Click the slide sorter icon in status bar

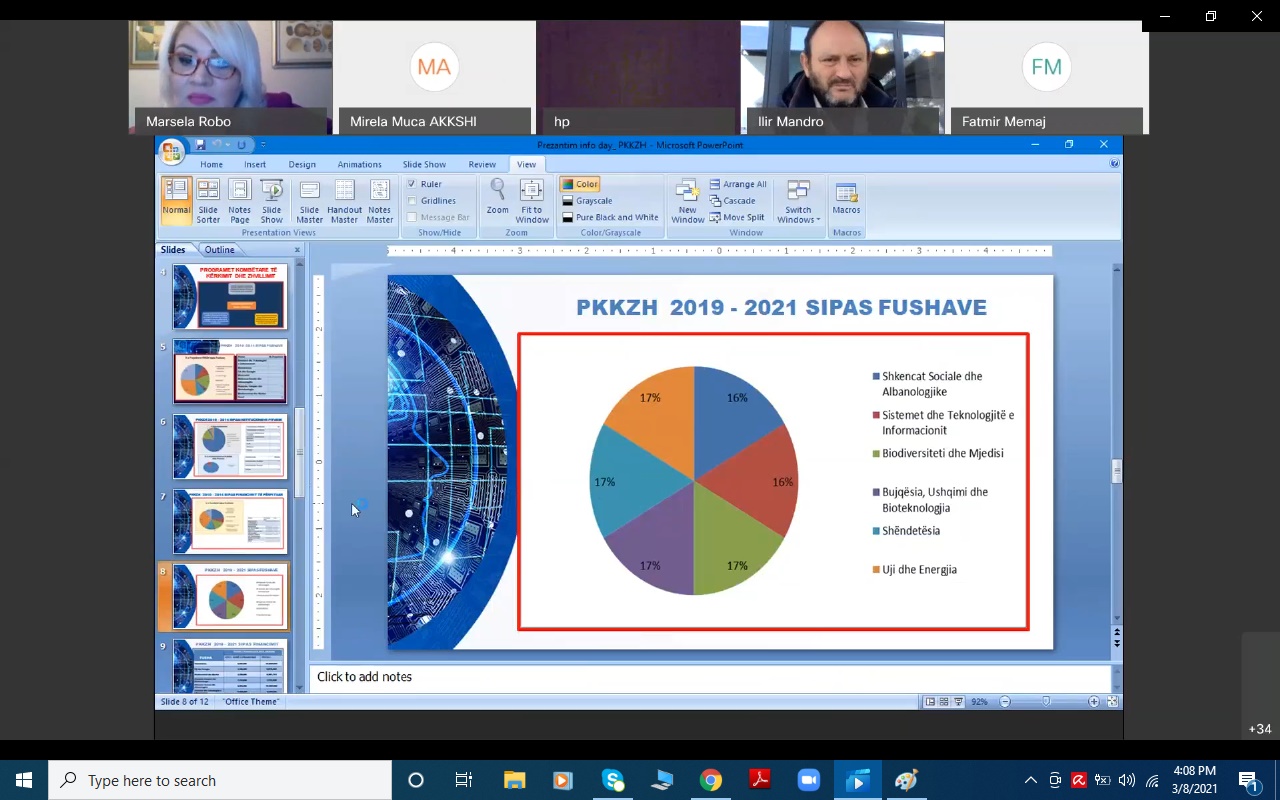(944, 702)
